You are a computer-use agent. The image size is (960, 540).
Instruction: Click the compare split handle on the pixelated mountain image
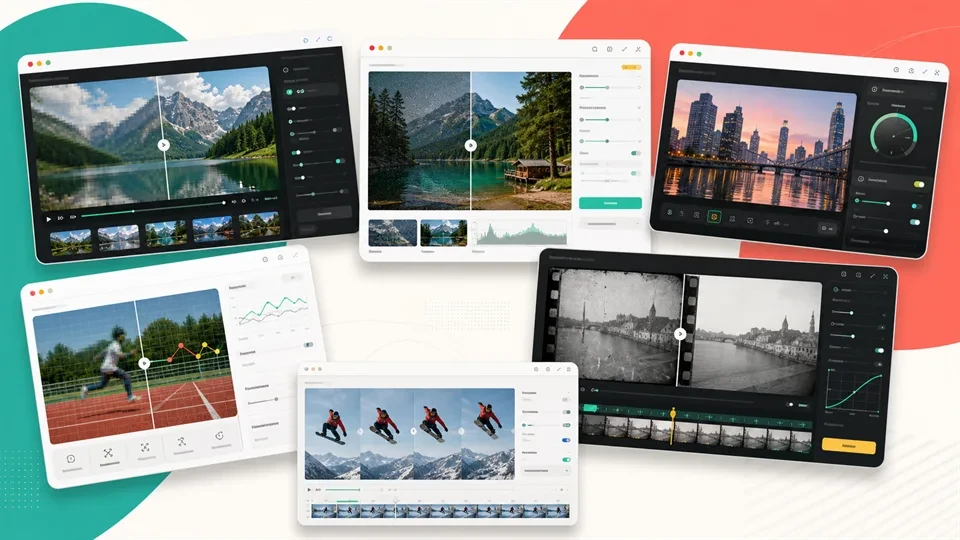click(x=163, y=145)
